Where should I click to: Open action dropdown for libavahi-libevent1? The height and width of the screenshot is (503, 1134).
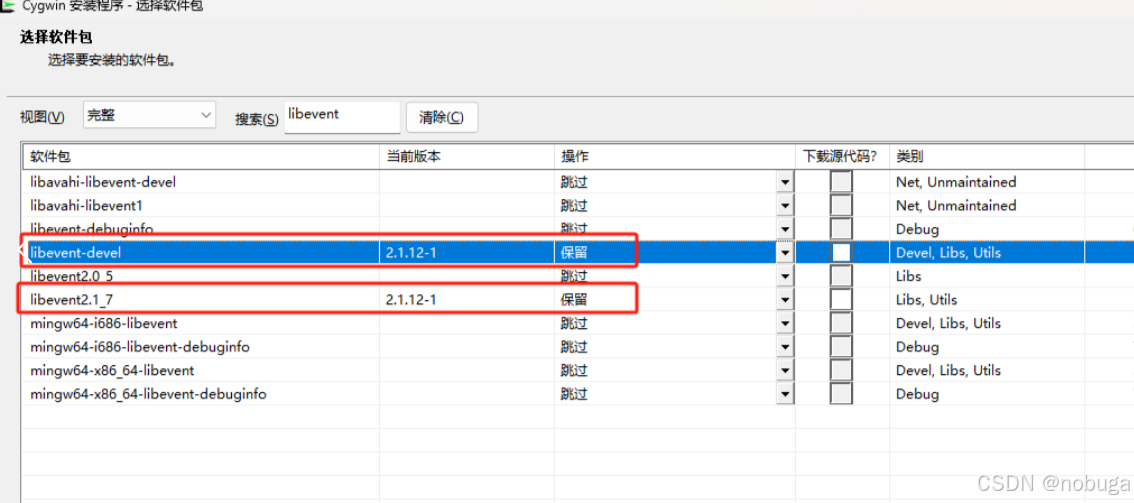coord(785,206)
